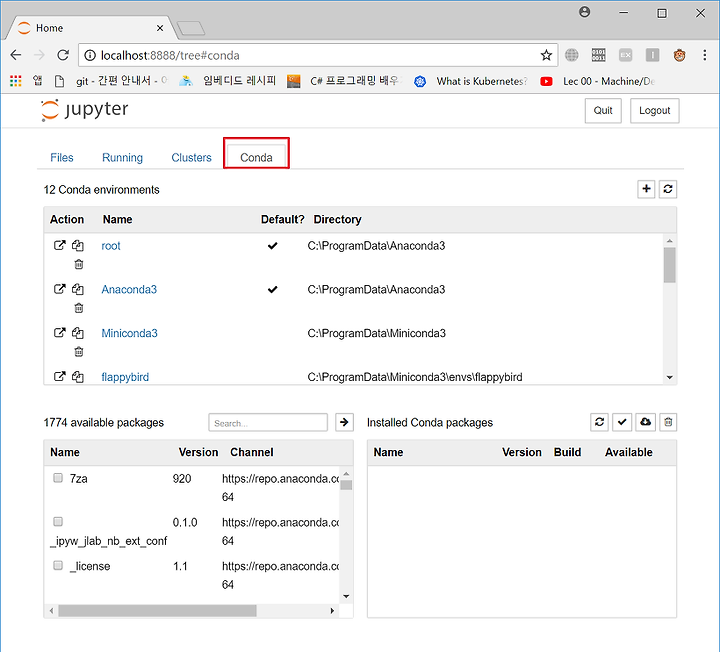Screen dimensions: 720x652
Task: Click 920 version of 7za
Action: [x=182, y=478]
